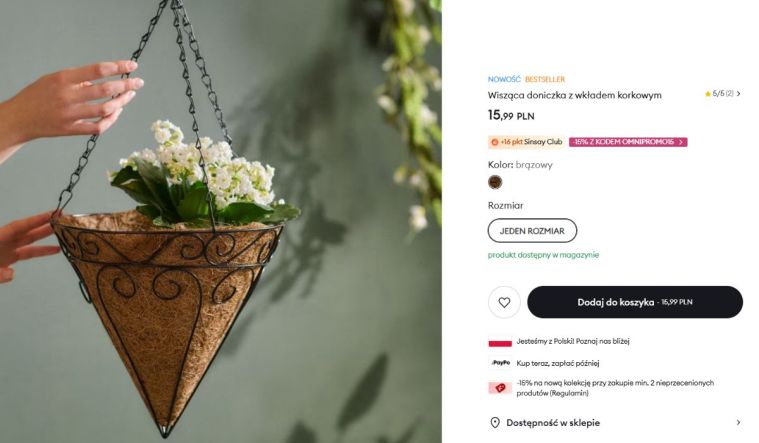Screen dimensions: 759x443
Task: Open Kup teraz, zapłać później link
Action: 558,363
